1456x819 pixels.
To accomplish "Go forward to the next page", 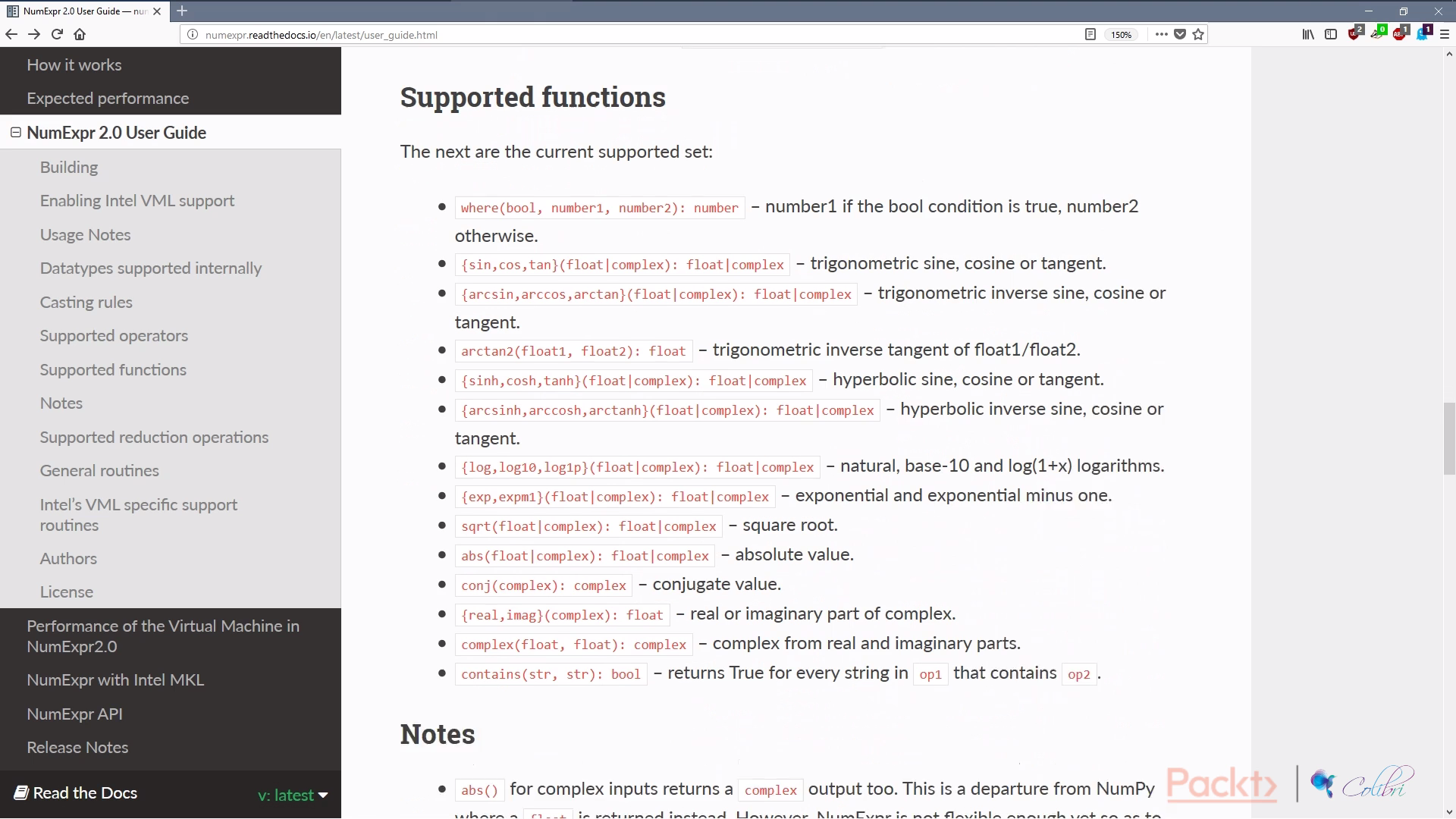I will pyautogui.click(x=34, y=34).
